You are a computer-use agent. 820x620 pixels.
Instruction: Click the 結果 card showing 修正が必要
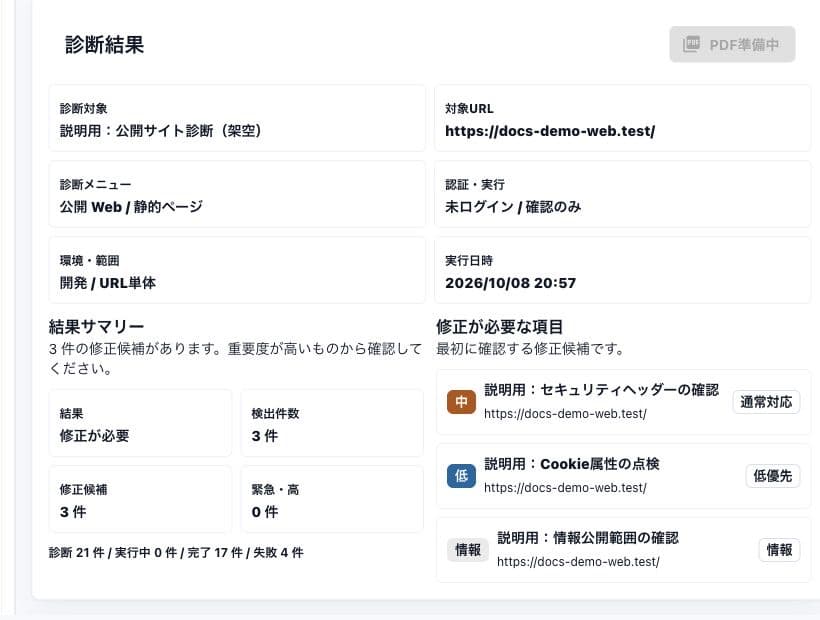[140, 423]
